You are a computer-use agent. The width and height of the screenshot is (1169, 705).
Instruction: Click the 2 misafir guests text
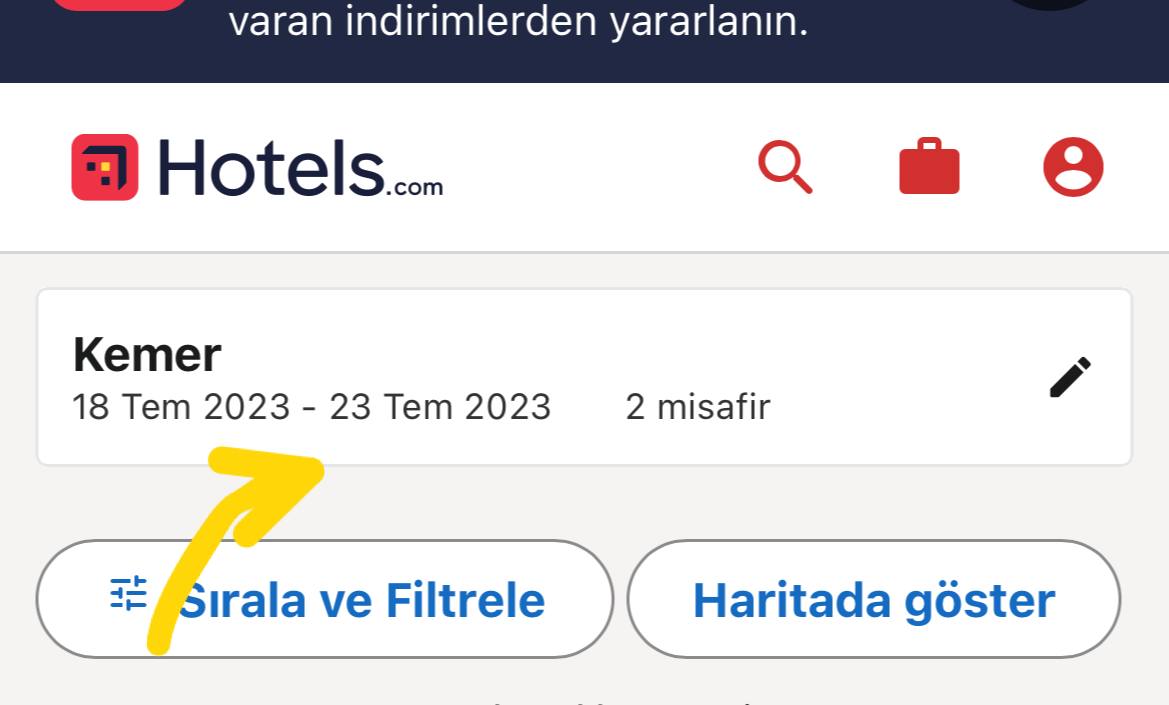coord(698,407)
